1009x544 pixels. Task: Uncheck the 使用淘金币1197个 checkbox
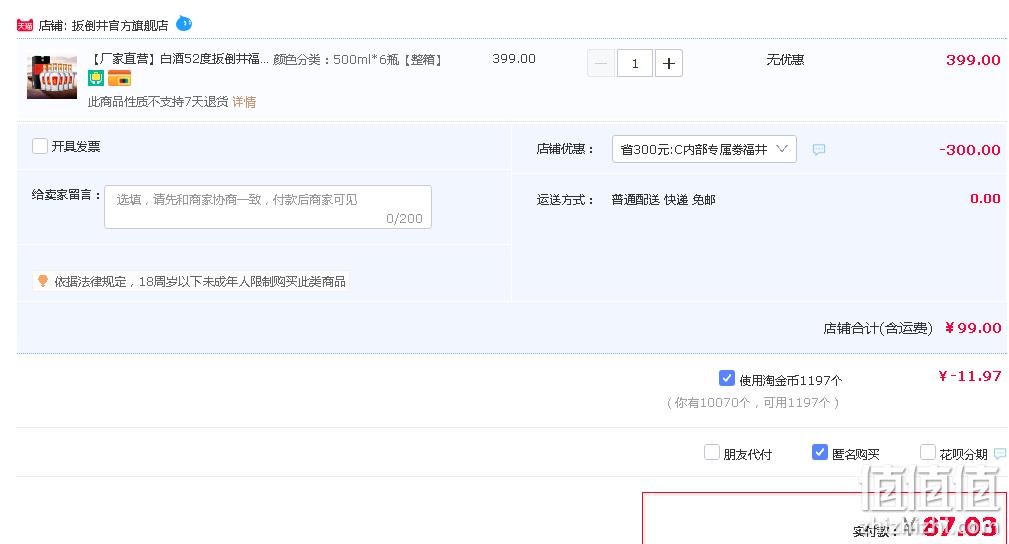727,378
